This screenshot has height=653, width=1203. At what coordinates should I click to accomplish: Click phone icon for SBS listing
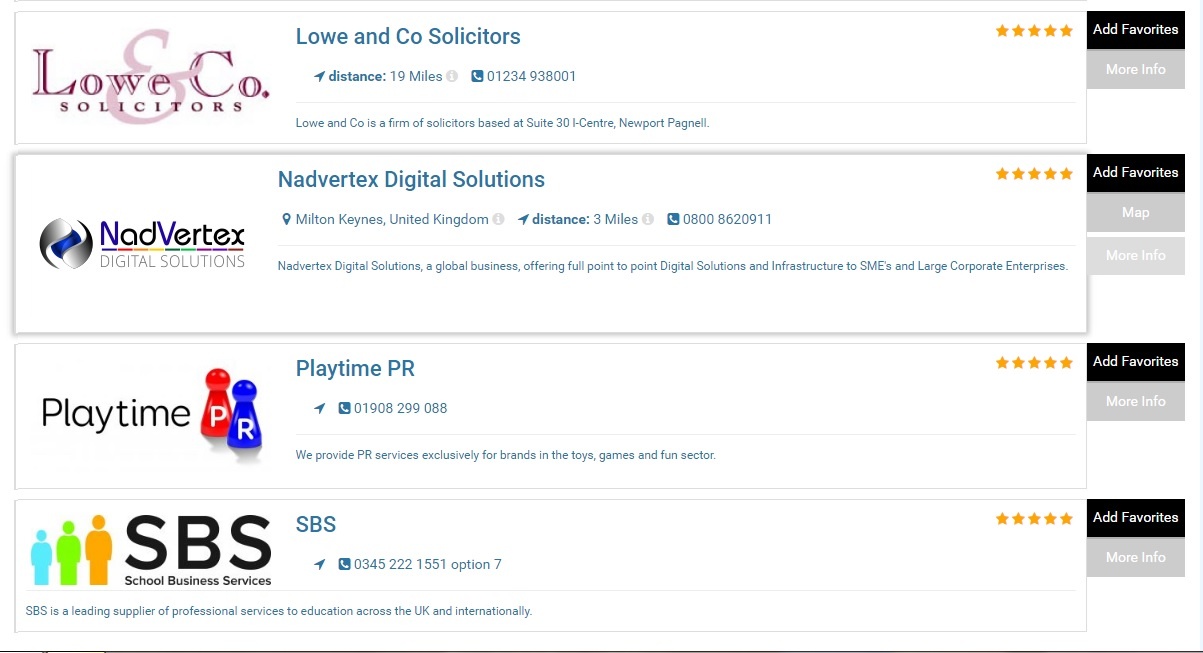(345, 565)
